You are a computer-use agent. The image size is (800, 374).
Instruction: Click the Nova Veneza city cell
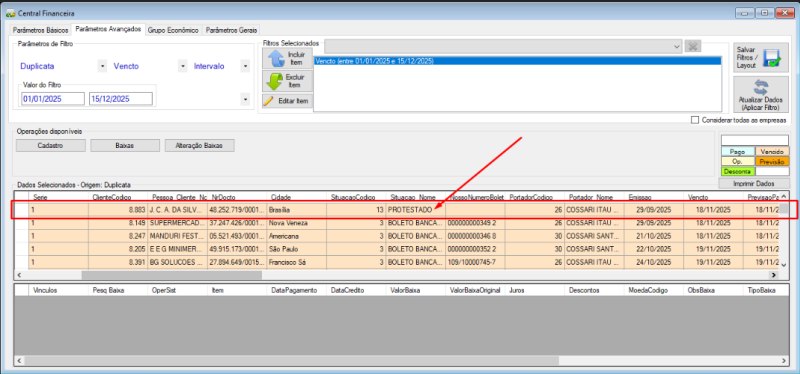pyautogui.click(x=297, y=223)
